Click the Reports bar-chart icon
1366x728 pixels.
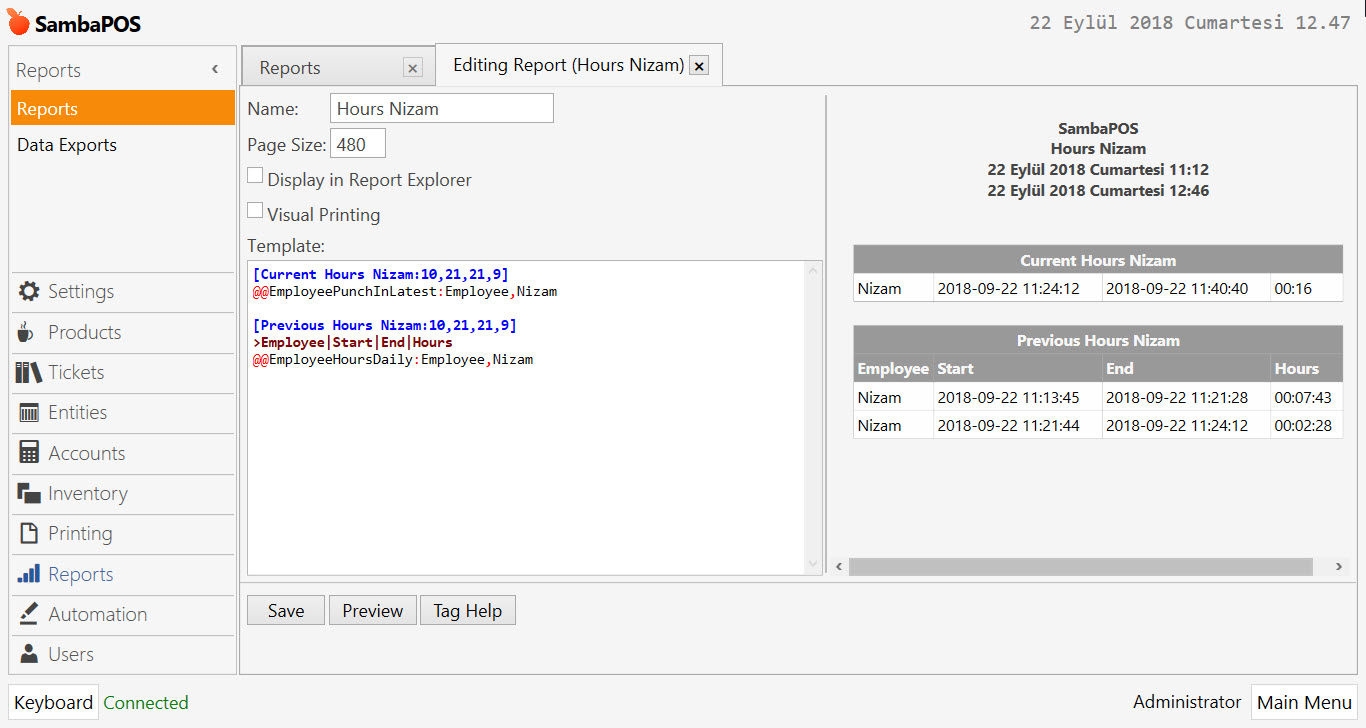pyautogui.click(x=31, y=574)
